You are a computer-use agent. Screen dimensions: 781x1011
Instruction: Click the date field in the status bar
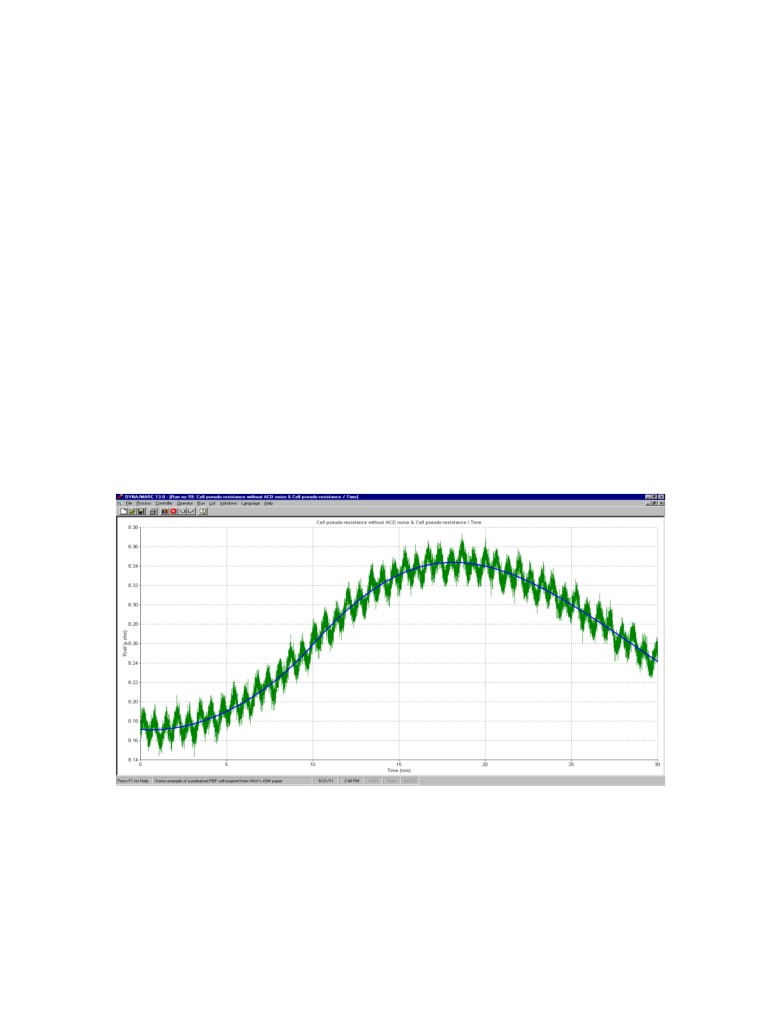click(326, 781)
